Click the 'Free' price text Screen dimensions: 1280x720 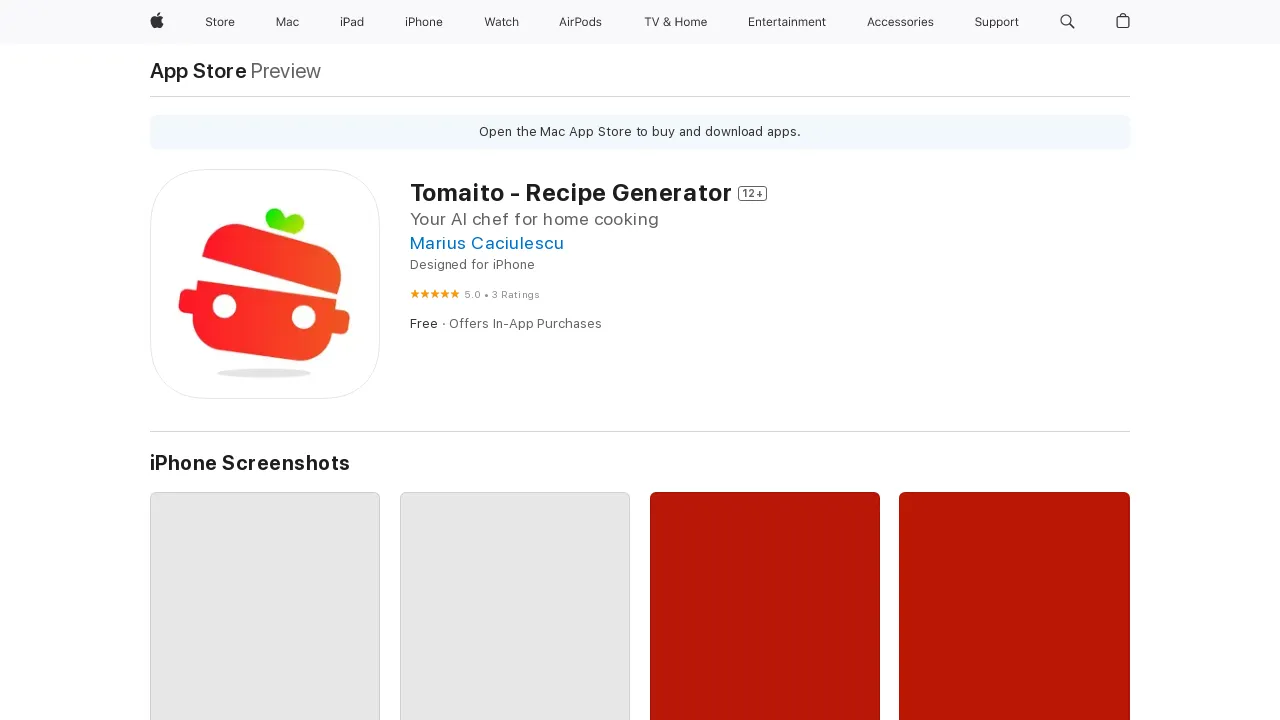click(424, 324)
